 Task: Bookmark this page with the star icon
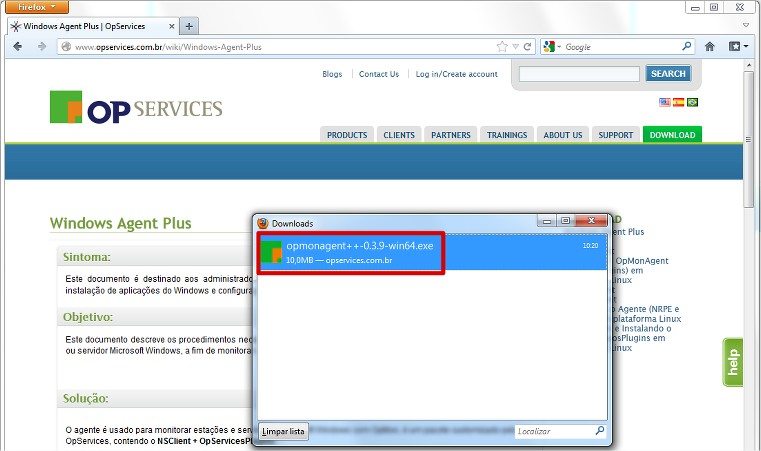[x=502, y=47]
